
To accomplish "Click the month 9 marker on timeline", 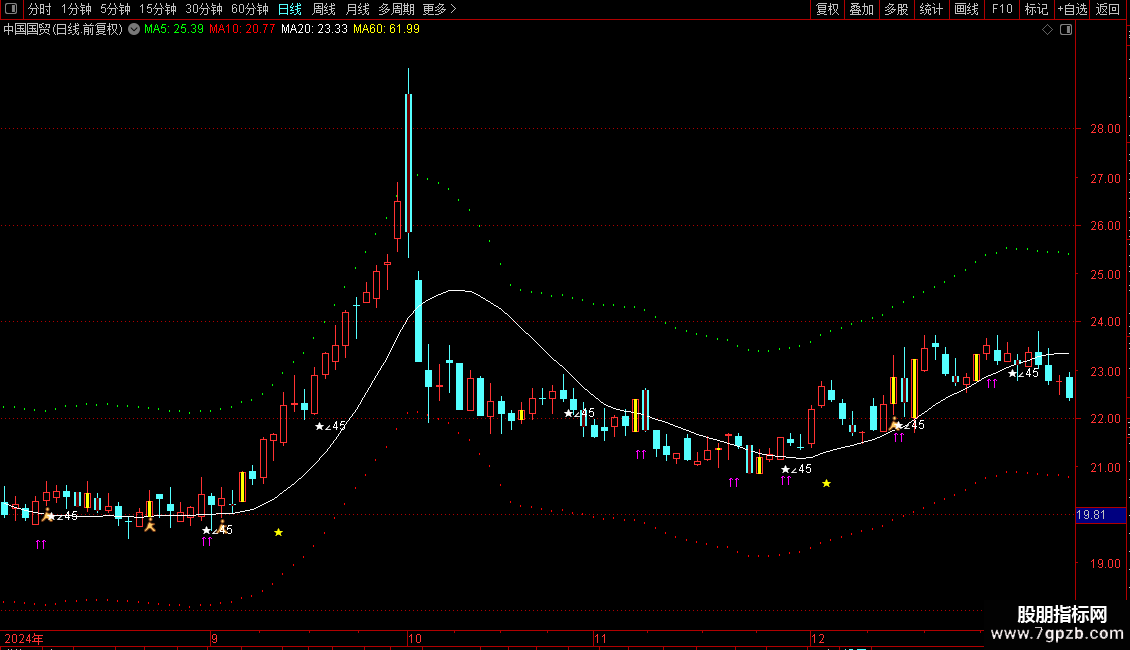I will click(x=214, y=639).
